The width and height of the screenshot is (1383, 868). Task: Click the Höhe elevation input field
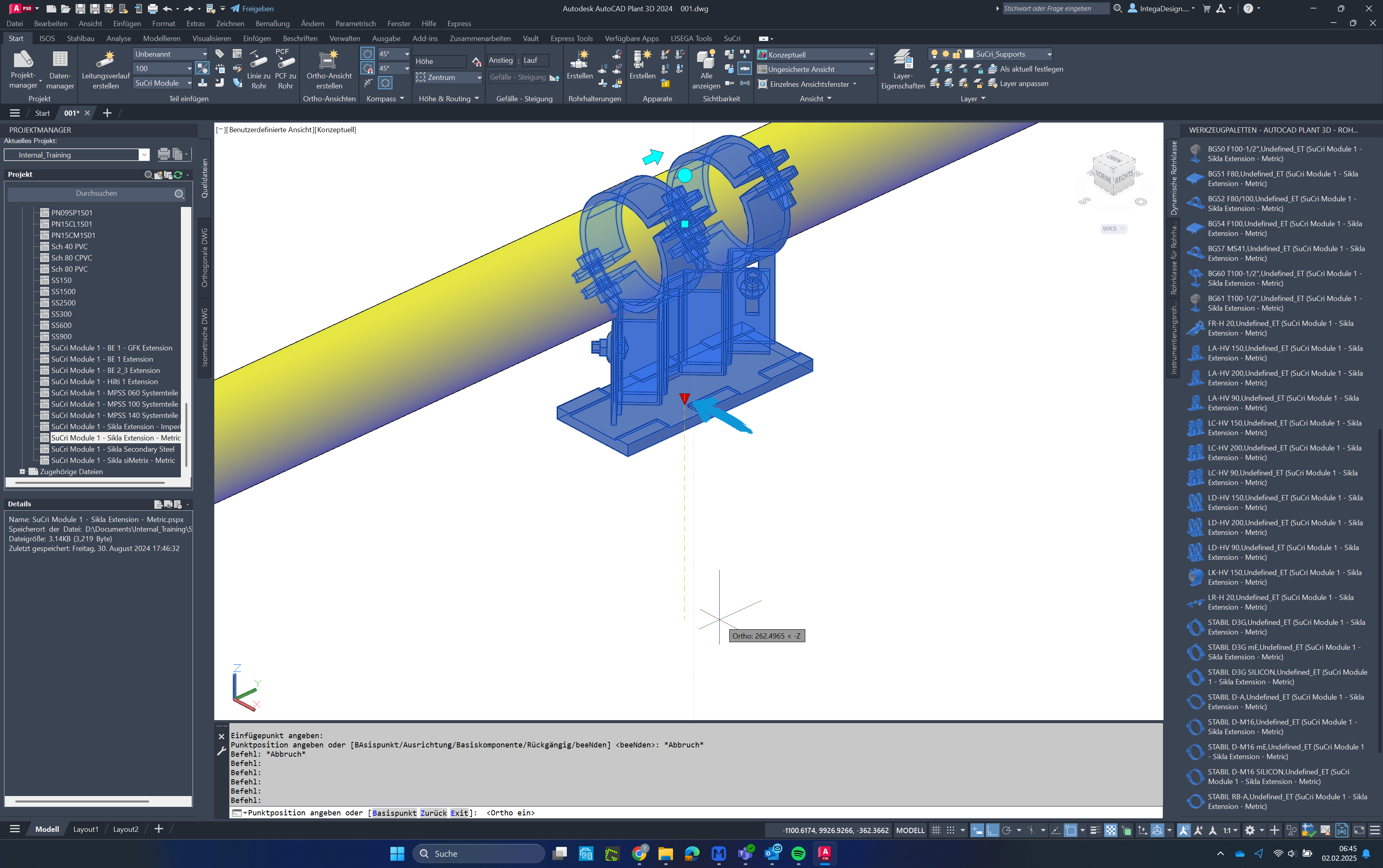(x=441, y=61)
